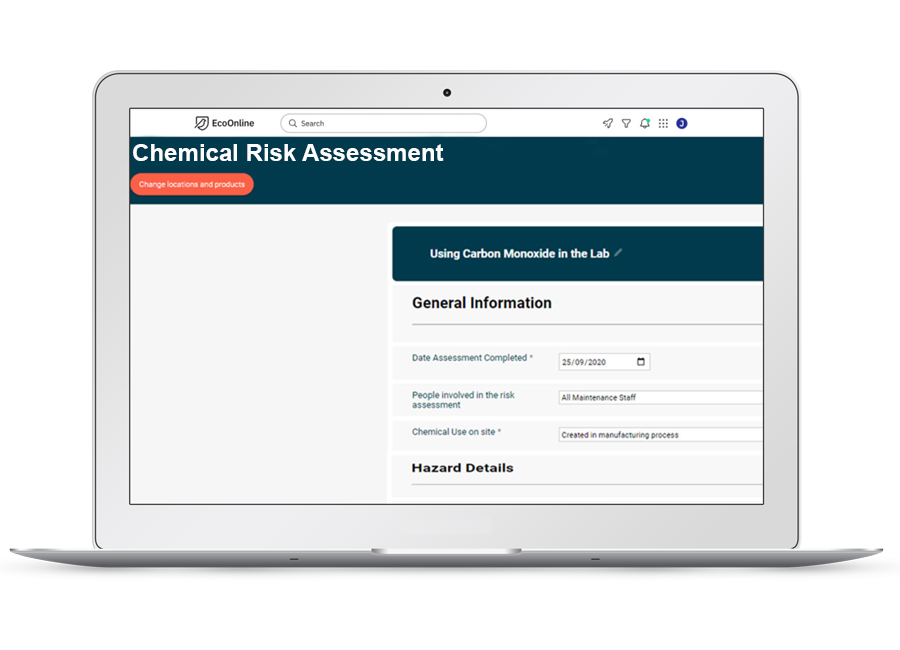
Task: Click the Chemical Use on site label
Action: pos(456,432)
